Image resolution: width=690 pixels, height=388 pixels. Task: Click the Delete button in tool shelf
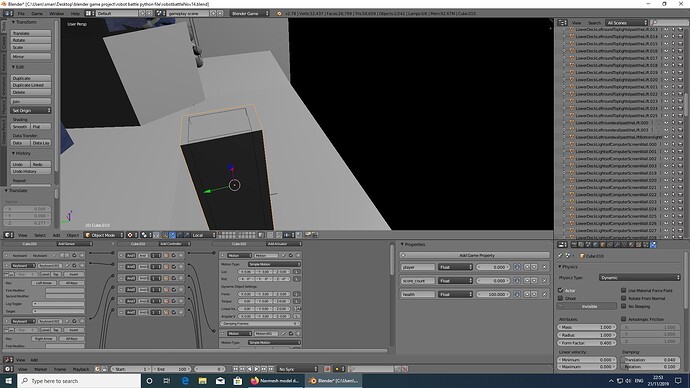point(30,92)
